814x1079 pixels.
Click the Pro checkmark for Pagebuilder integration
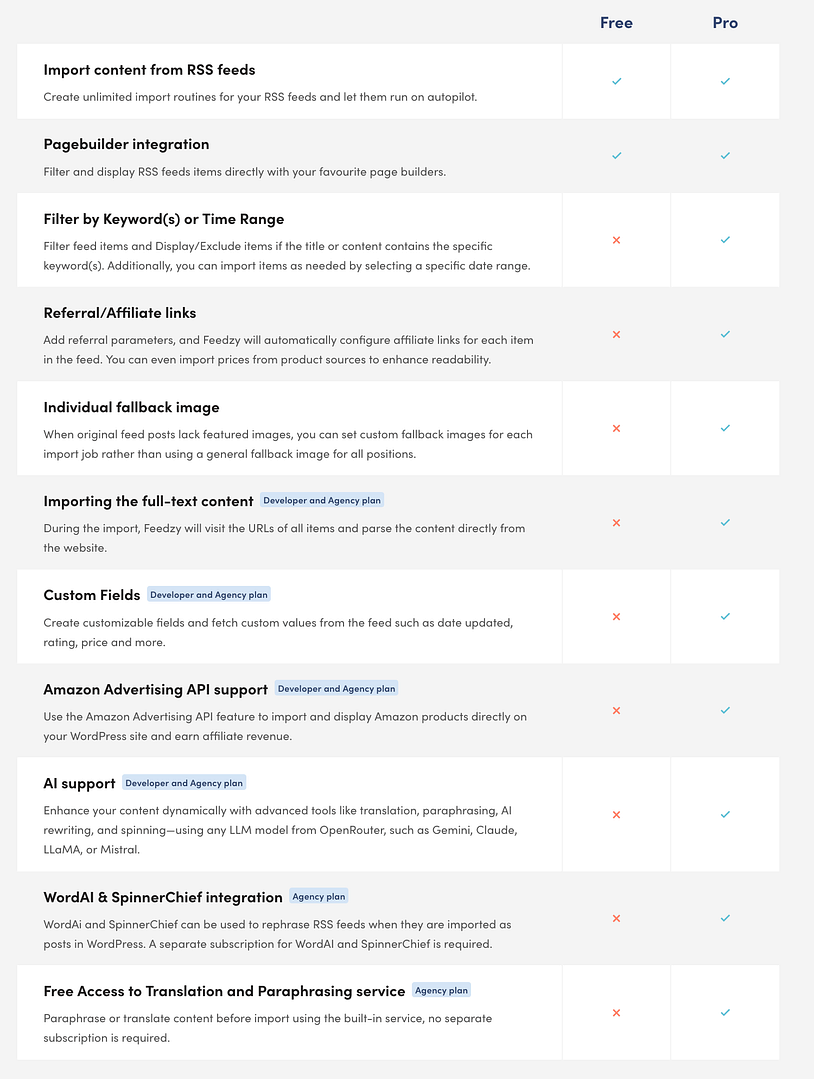[725, 156]
